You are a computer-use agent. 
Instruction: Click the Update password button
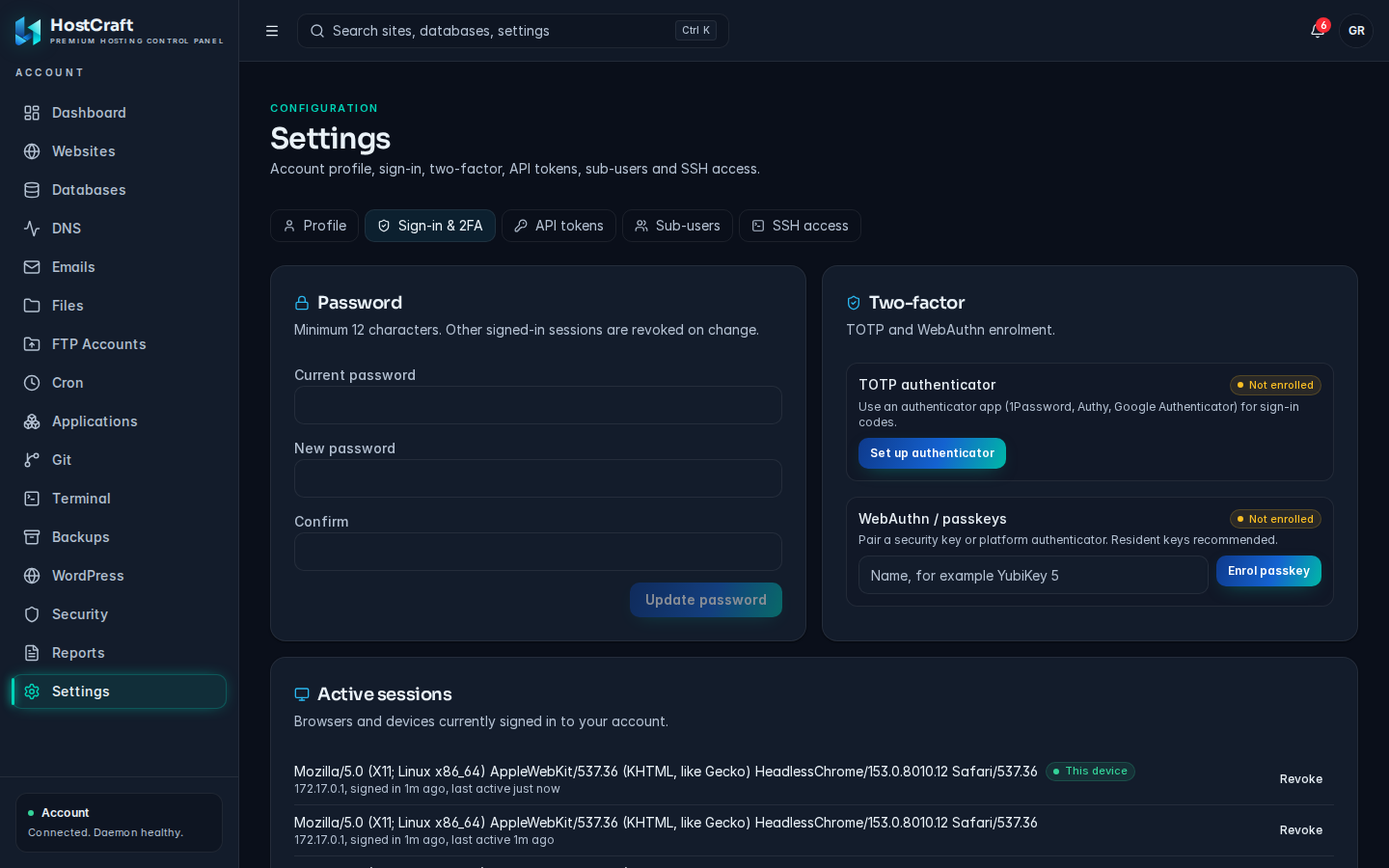706,600
